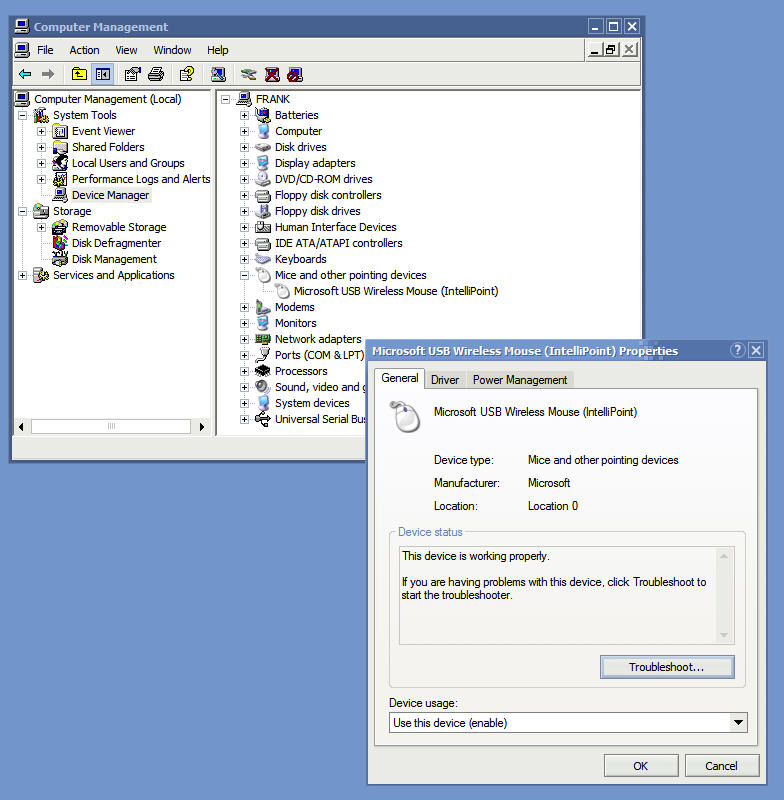Select Ports (COM & LPT) category

click(x=319, y=355)
